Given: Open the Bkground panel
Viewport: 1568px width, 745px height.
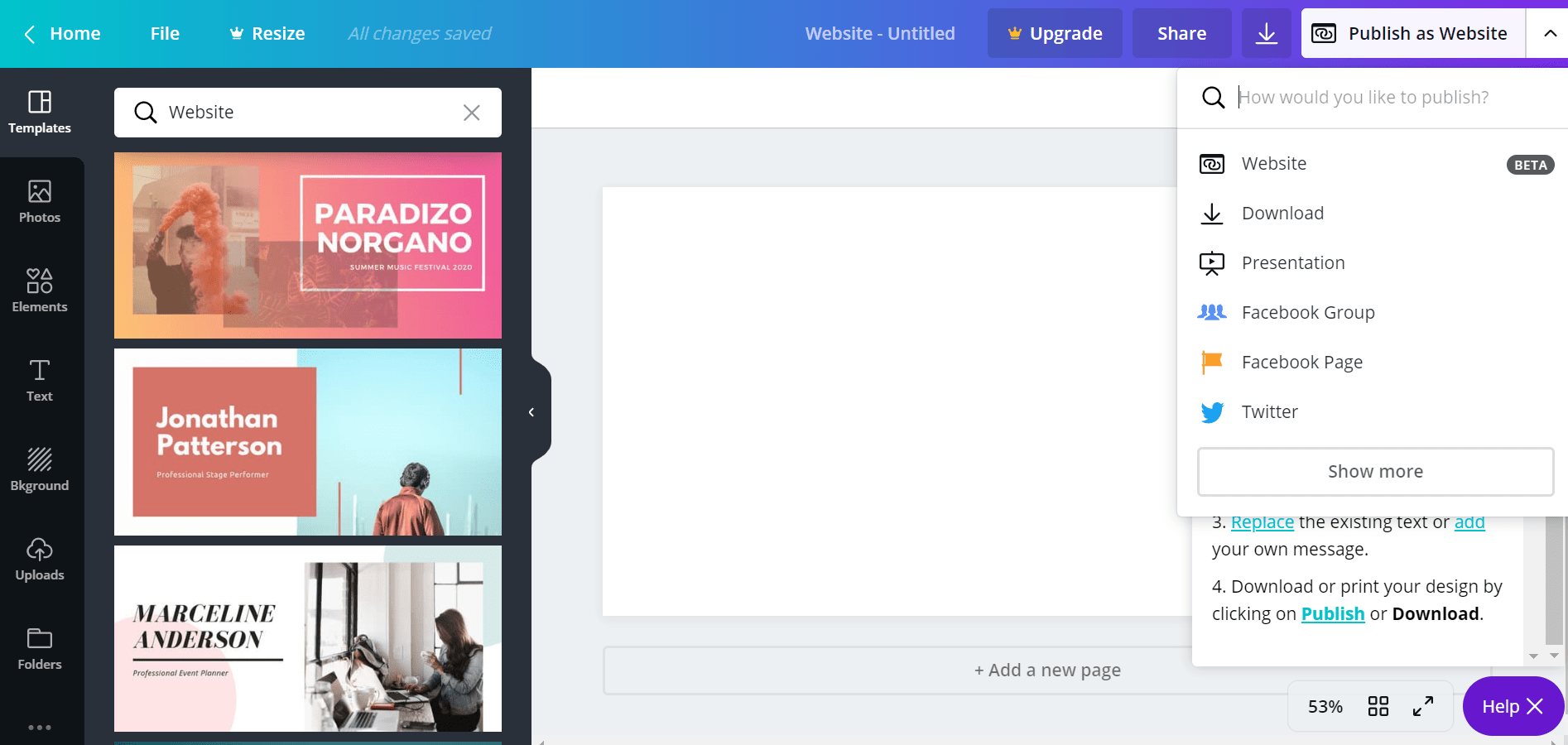Looking at the screenshot, I should pyautogui.click(x=39, y=469).
